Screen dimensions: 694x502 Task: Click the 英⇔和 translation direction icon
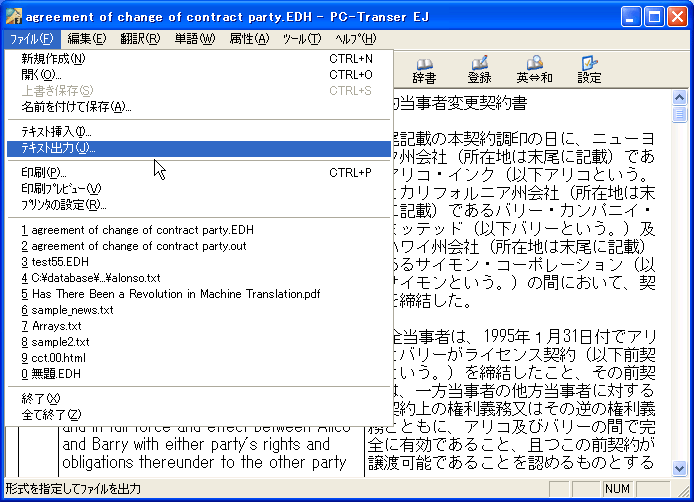534,69
